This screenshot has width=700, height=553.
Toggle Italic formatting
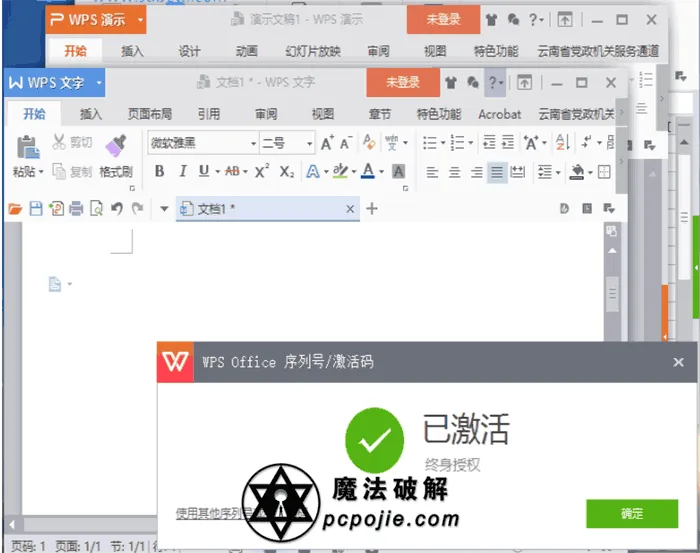point(183,171)
